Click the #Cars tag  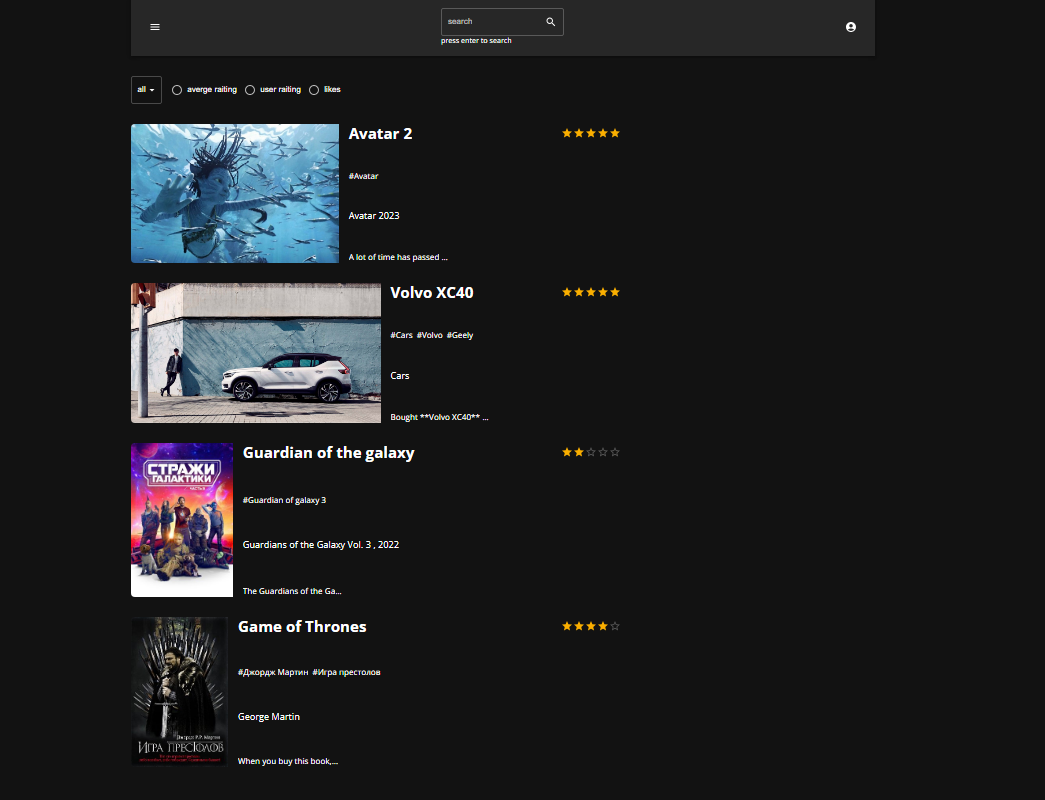(401, 335)
